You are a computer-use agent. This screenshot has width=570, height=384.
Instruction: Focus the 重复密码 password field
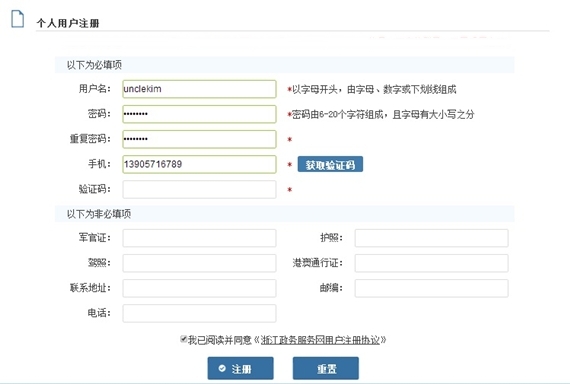click(199, 139)
